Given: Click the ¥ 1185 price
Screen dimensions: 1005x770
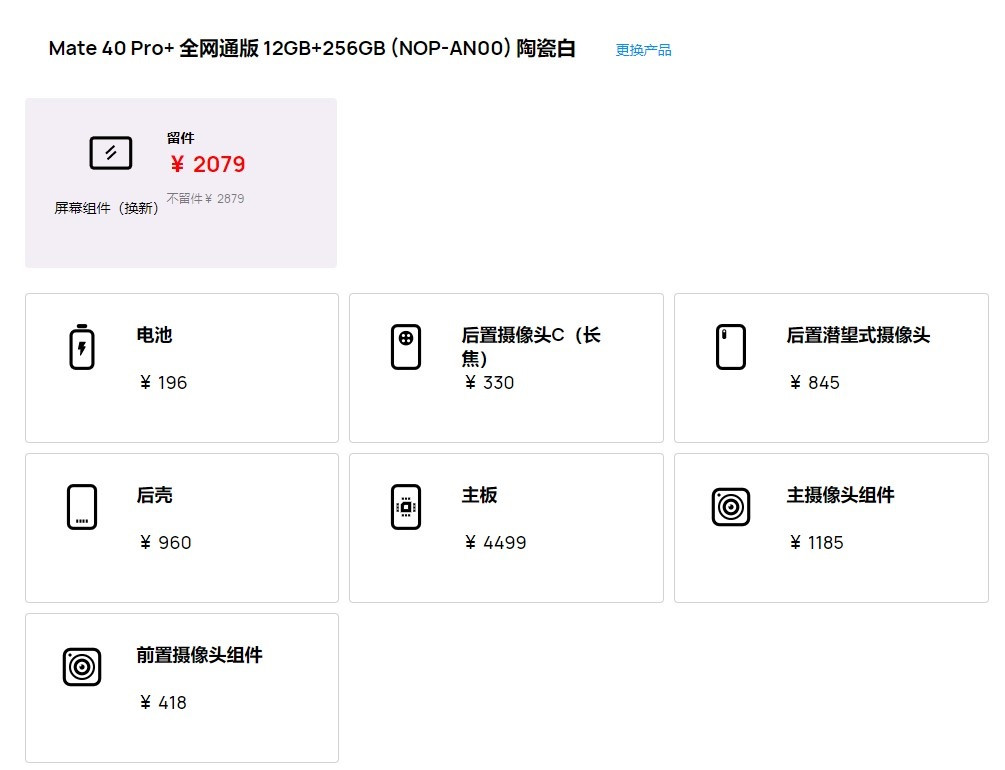Looking at the screenshot, I should point(817,543).
